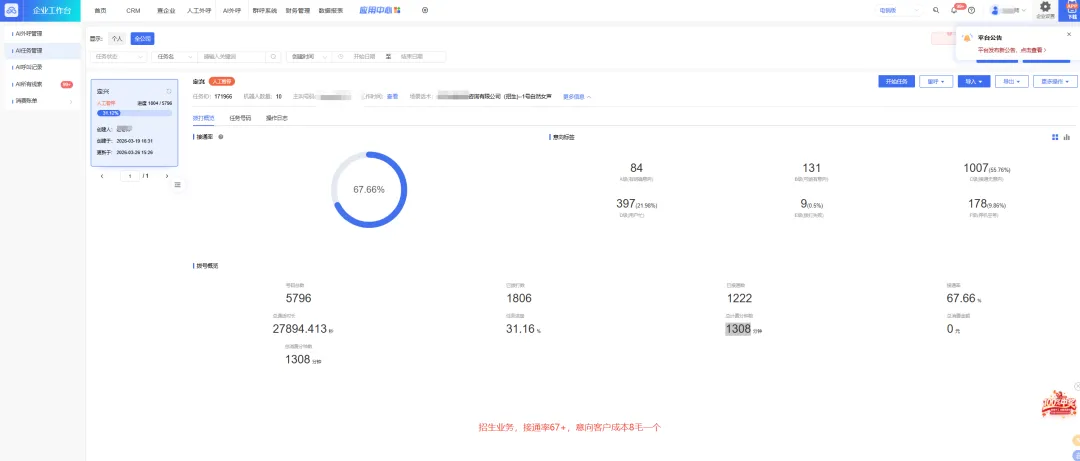Click the hamburger list icon below the task card
The image size is (1080, 461).
point(178,185)
